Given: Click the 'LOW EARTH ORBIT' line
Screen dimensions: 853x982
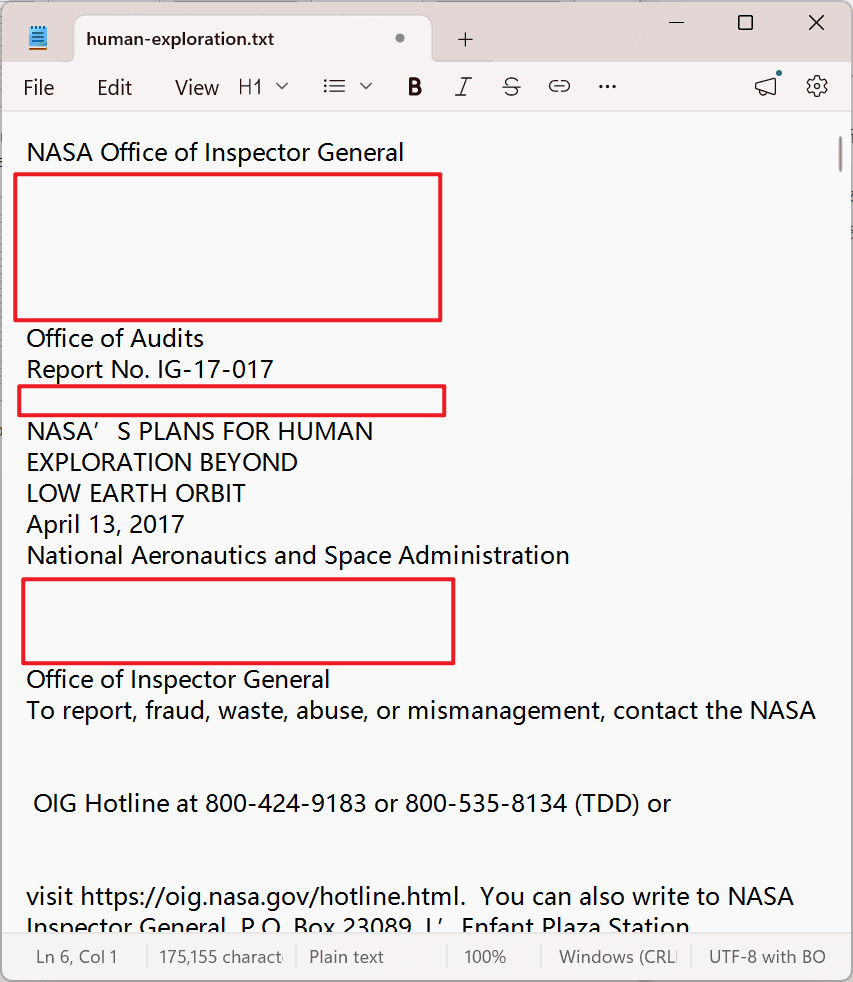Looking at the screenshot, I should point(135,494).
